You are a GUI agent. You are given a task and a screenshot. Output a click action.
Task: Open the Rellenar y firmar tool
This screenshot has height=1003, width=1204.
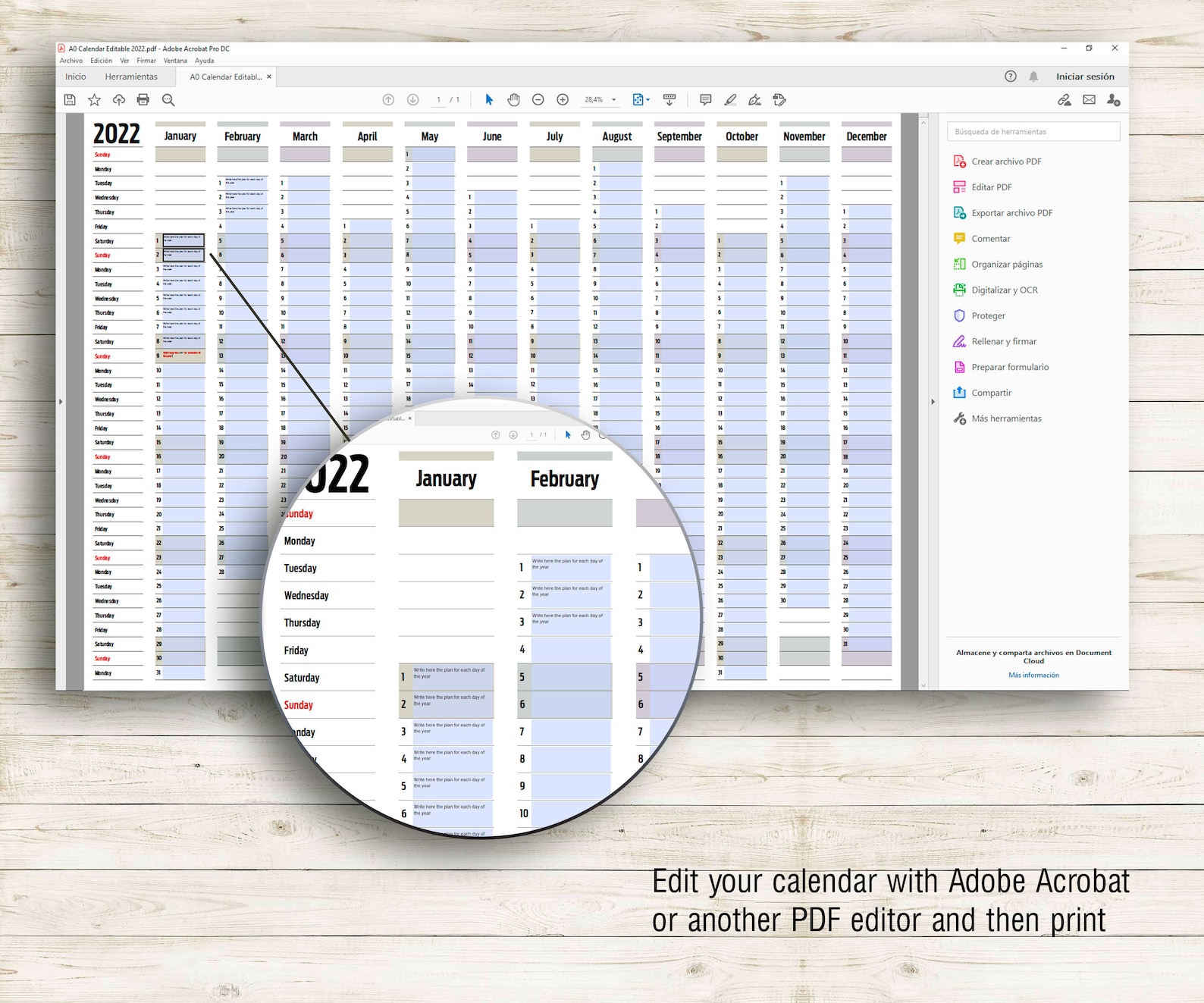995,342
